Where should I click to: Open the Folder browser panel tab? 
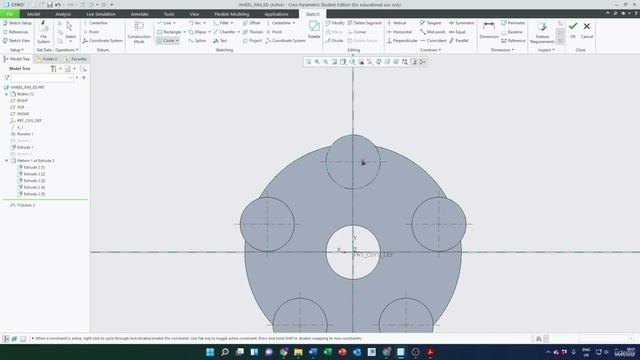click(47, 59)
